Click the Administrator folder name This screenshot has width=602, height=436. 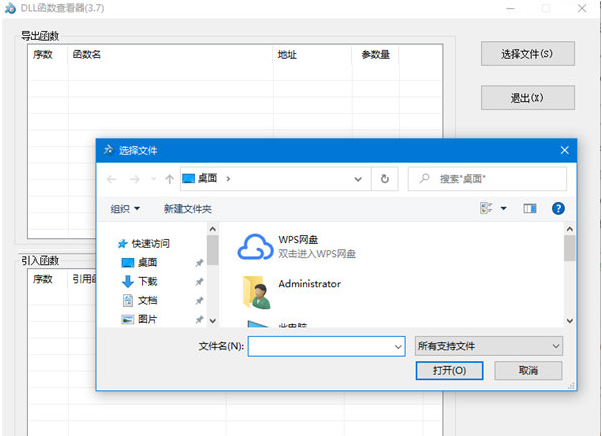click(309, 284)
